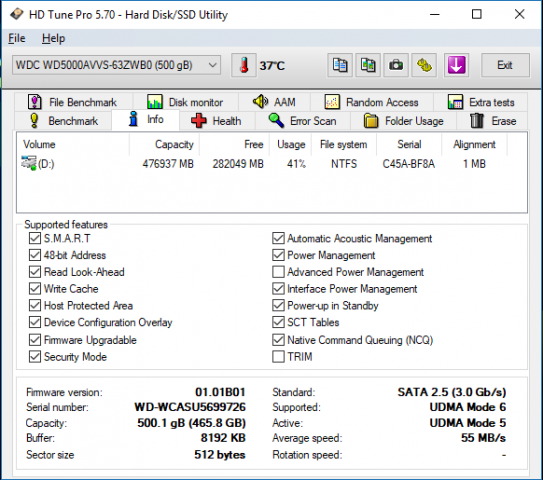Click the SATA 2.5 (3.0 Gb/s) standard value
The width and height of the screenshot is (543, 480).
click(x=452, y=392)
